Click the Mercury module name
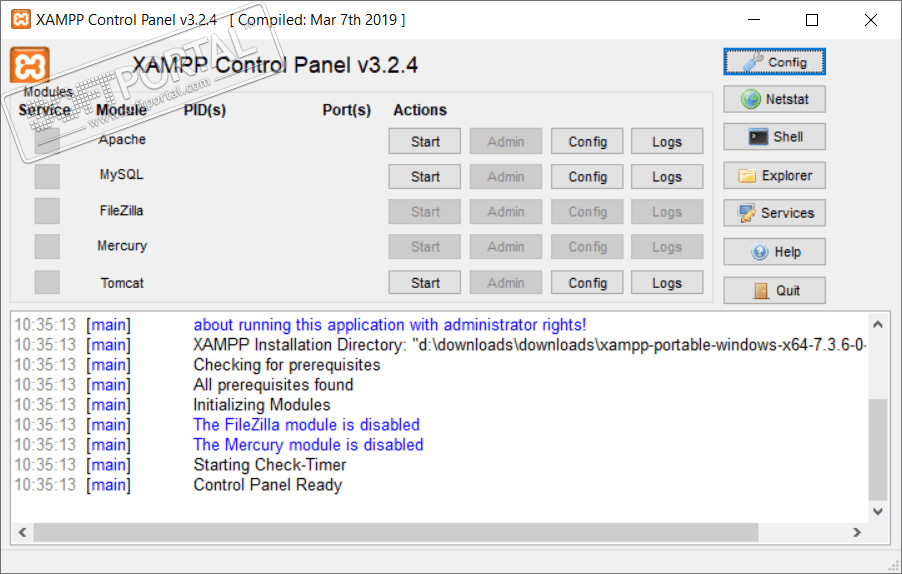 point(122,246)
